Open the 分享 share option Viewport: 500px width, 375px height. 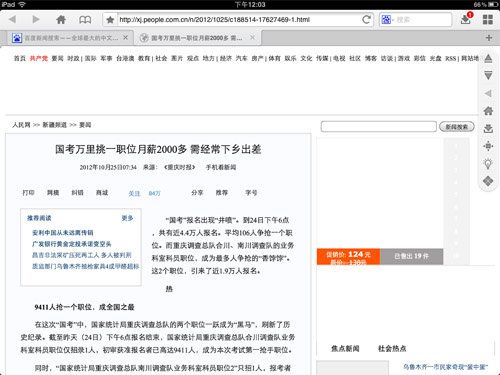(197, 193)
